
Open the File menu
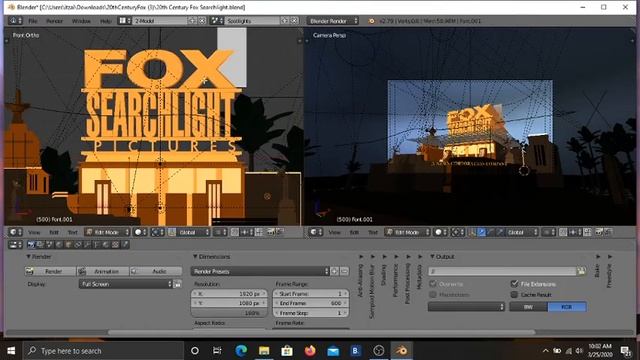(x=33, y=21)
